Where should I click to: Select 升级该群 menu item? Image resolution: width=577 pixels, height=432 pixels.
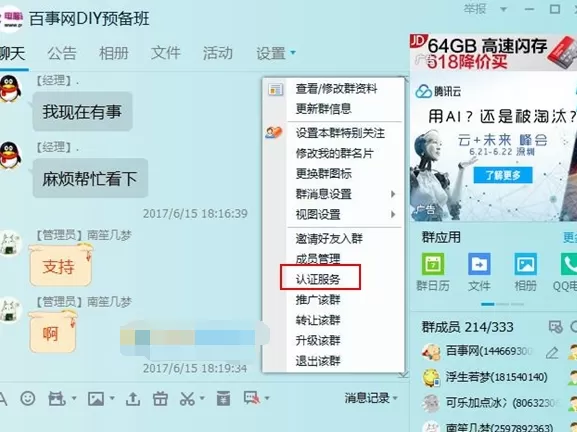click(318, 340)
